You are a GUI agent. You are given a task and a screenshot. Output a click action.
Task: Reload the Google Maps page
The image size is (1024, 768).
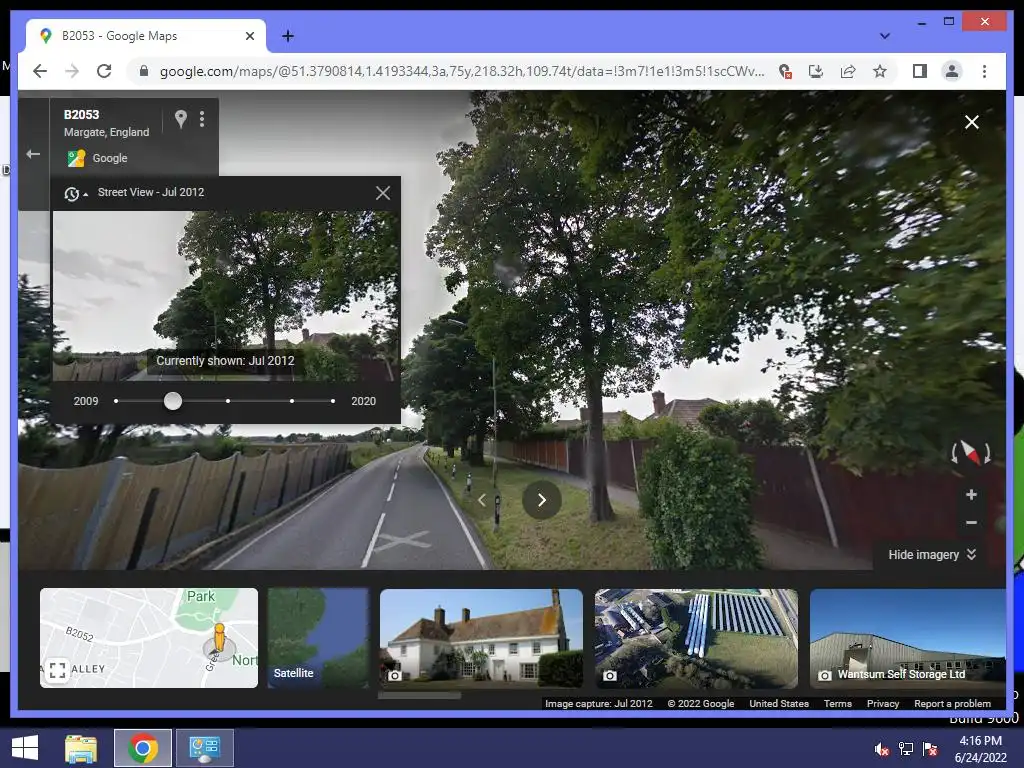(x=104, y=71)
